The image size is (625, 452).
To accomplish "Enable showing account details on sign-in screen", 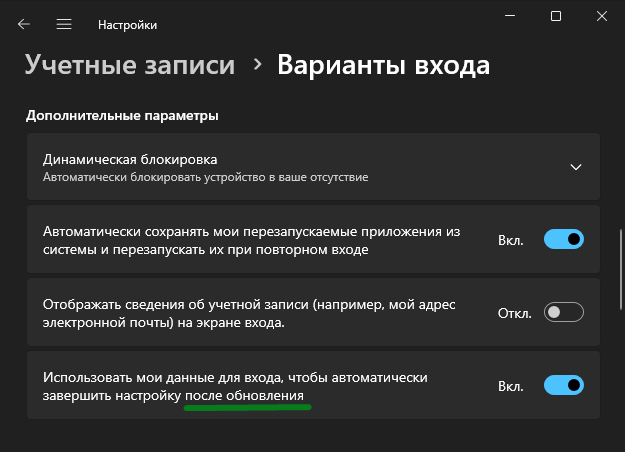I will click(x=564, y=312).
